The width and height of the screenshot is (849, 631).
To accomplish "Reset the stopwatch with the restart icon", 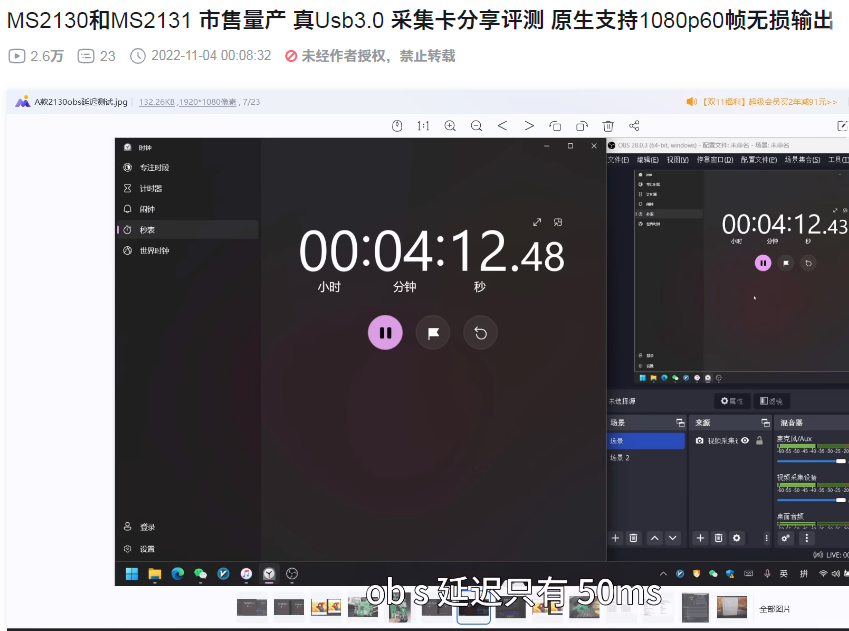I will coord(480,332).
